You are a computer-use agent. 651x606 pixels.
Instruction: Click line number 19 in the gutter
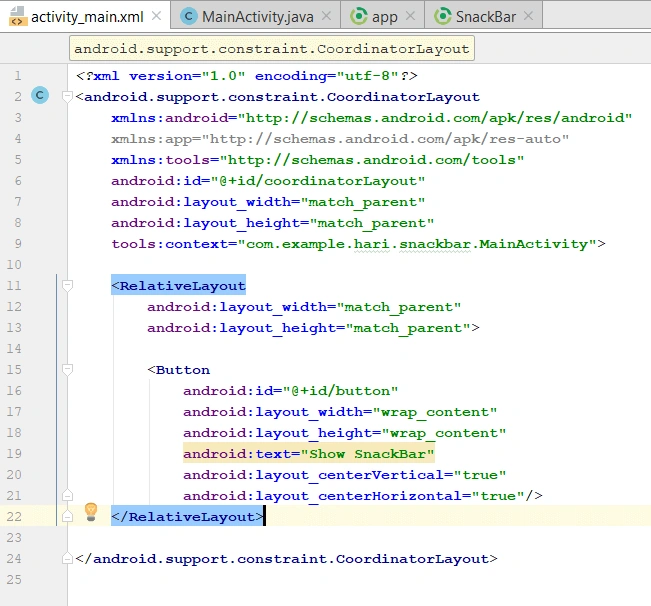click(x=14, y=453)
